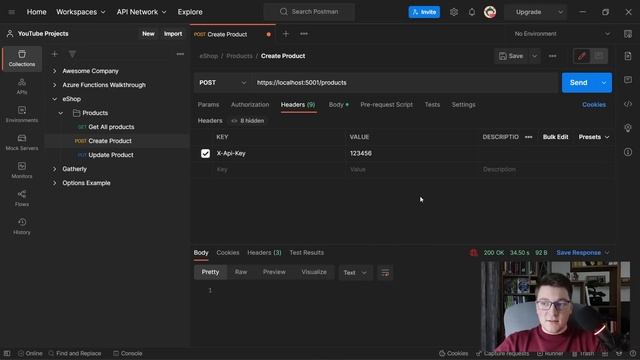Open the Monitors sidebar panel

tap(22, 170)
